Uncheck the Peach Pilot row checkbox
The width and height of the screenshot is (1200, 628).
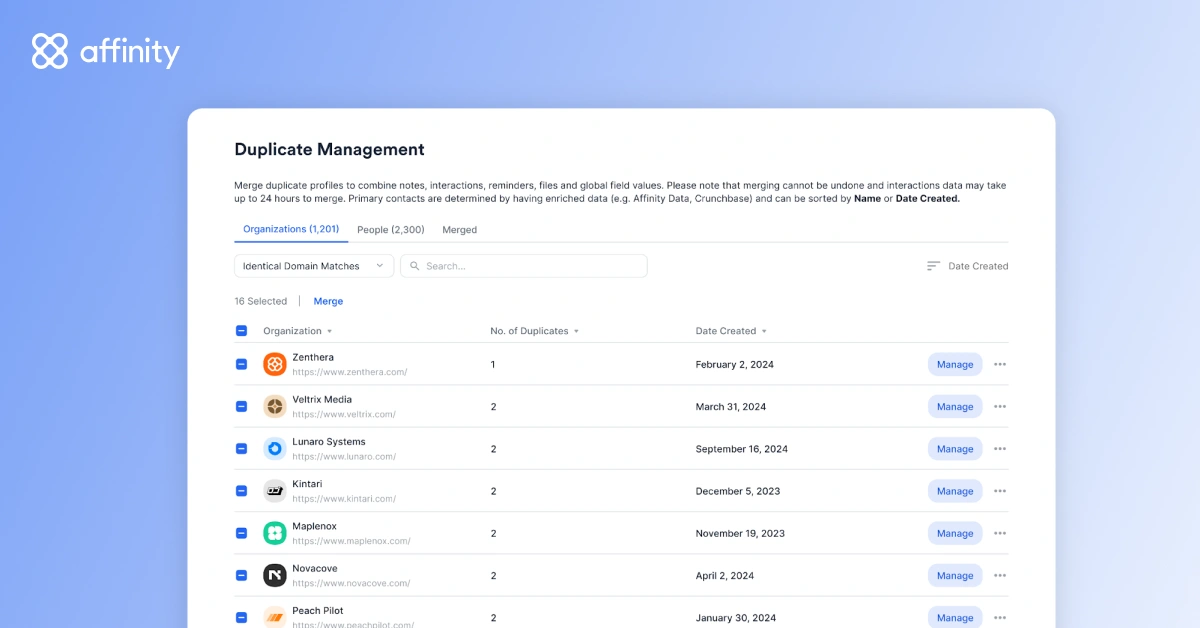click(x=241, y=617)
